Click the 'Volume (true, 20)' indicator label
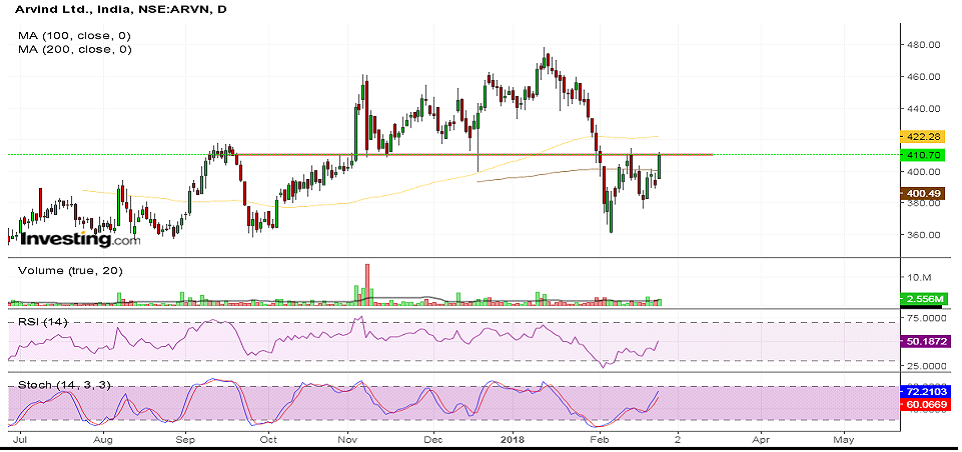962x452 pixels. click(x=70, y=270)
